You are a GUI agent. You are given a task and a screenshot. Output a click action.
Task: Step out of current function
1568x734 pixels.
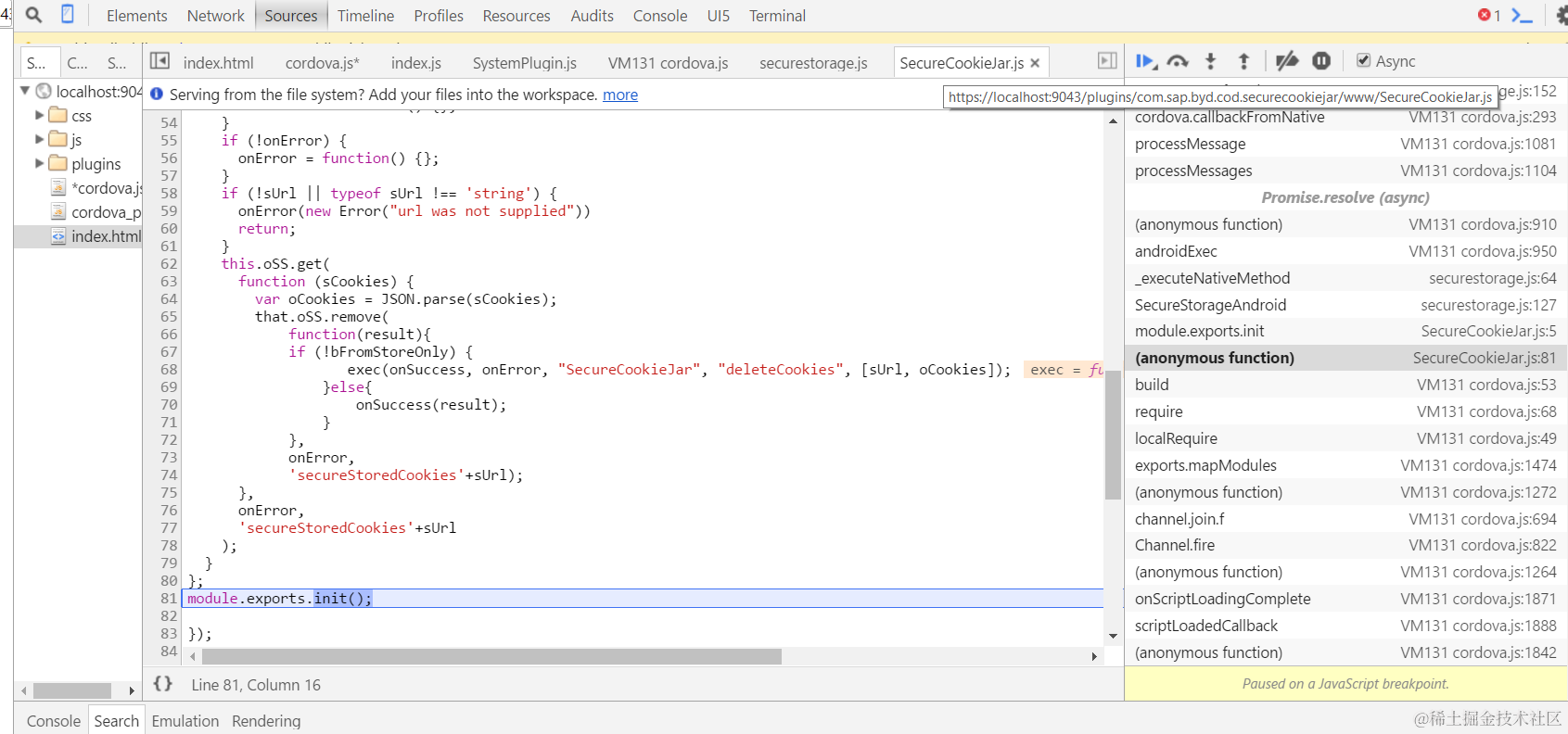pyautogui.click(x=1243, y=61)
